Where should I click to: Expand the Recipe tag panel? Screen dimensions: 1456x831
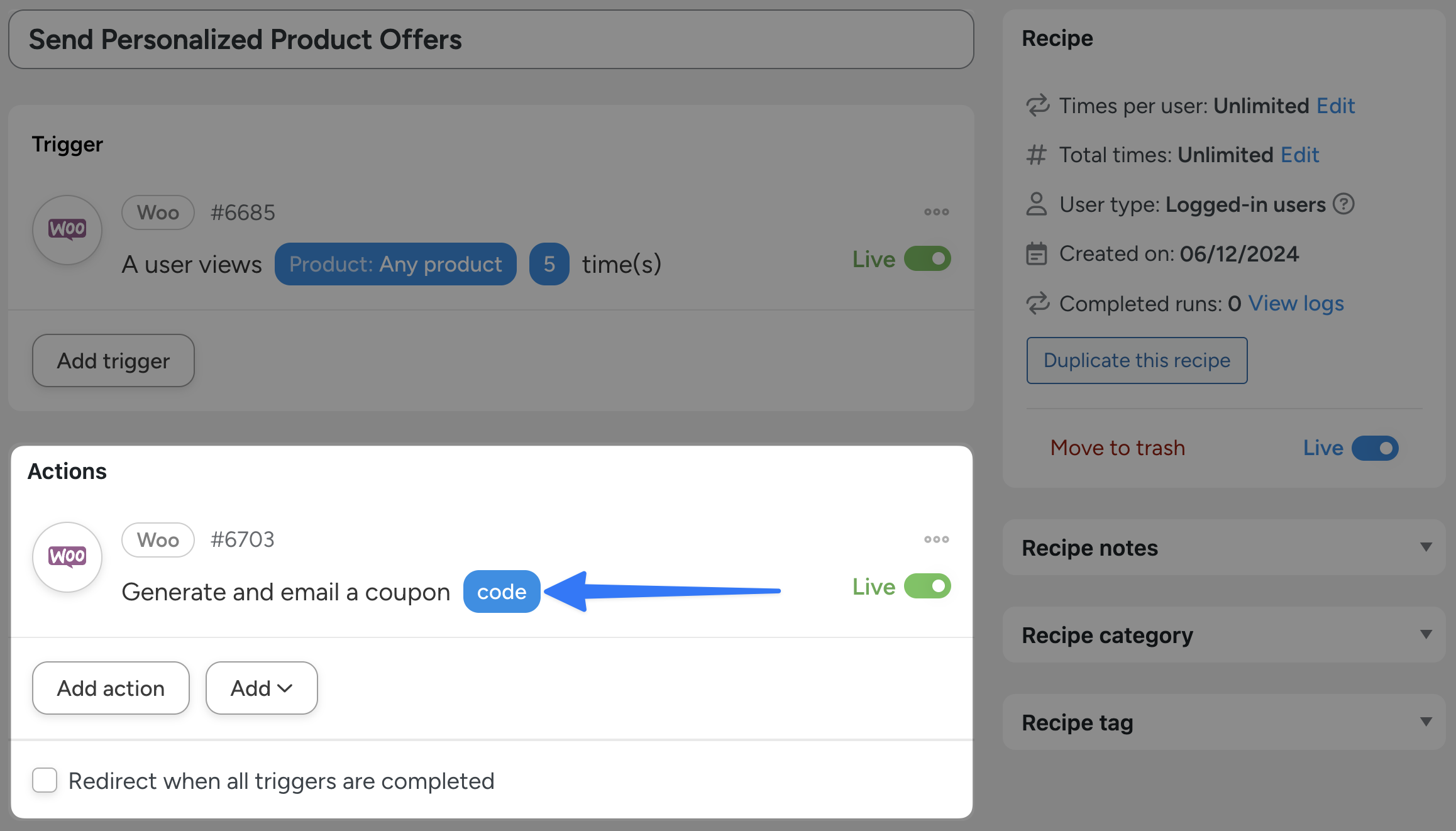coord(1426,722)
